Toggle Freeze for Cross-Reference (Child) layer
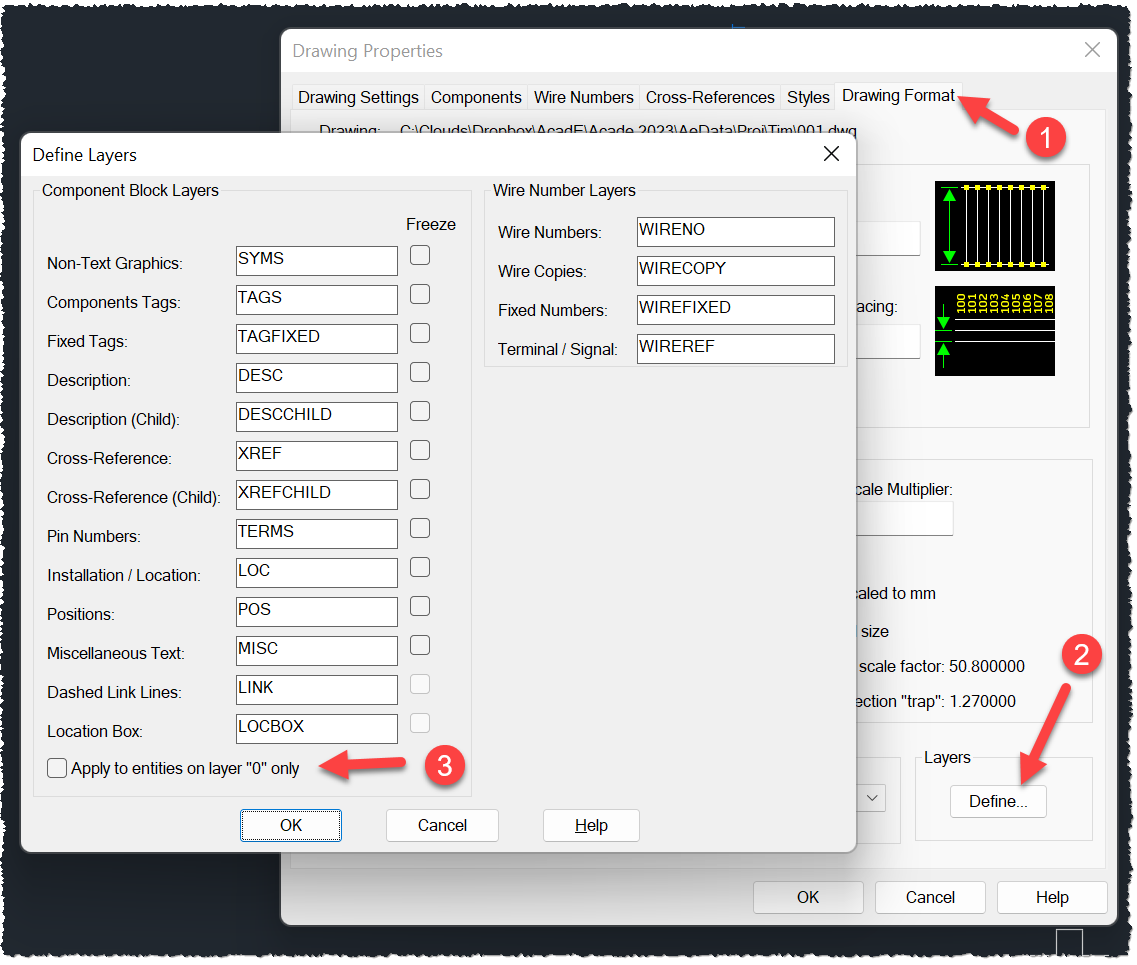The width and height of the screenshot is (1137, 965). tap(420, 490)
